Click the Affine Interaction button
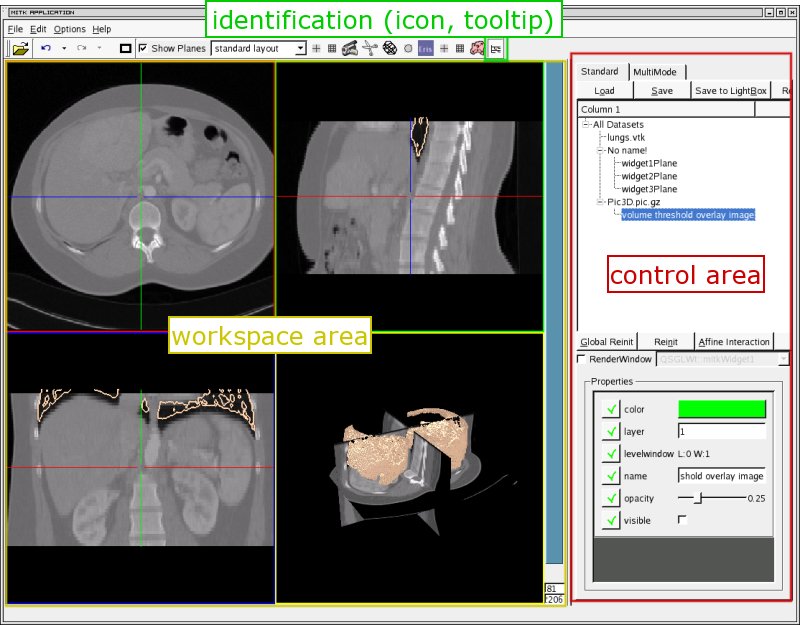This screenshot has width=800, height=625. 734,341
